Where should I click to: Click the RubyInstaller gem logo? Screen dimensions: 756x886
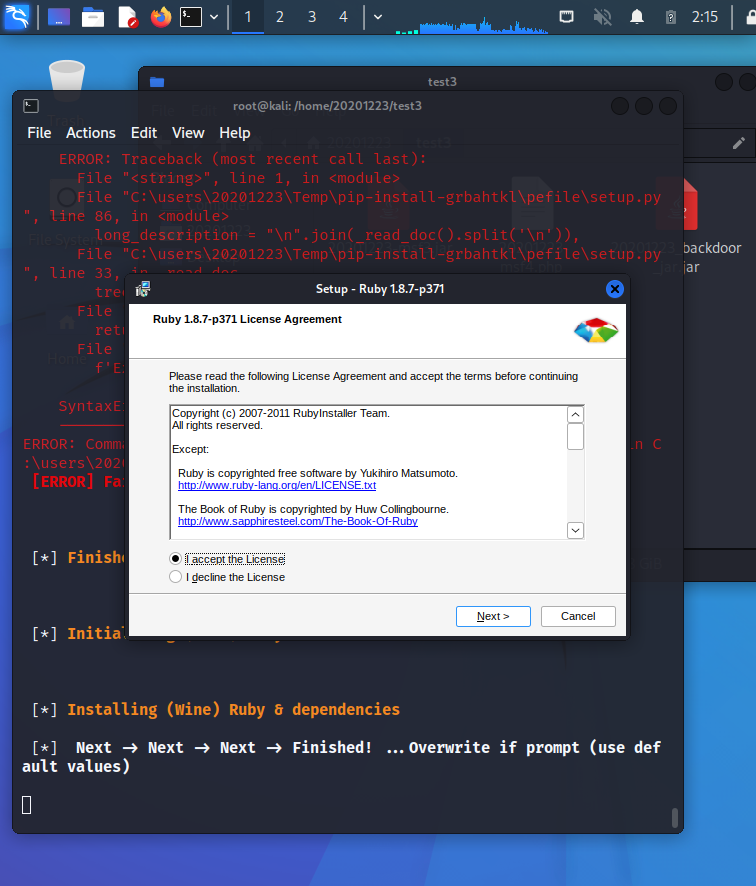(596, 330)
